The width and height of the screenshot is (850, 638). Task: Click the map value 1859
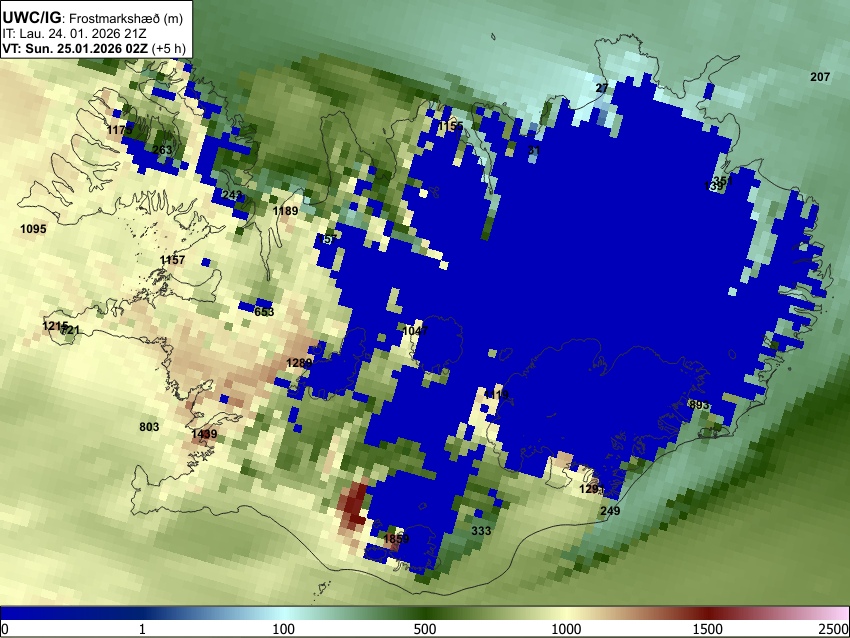pyautogui.click(x=396, y=539)
